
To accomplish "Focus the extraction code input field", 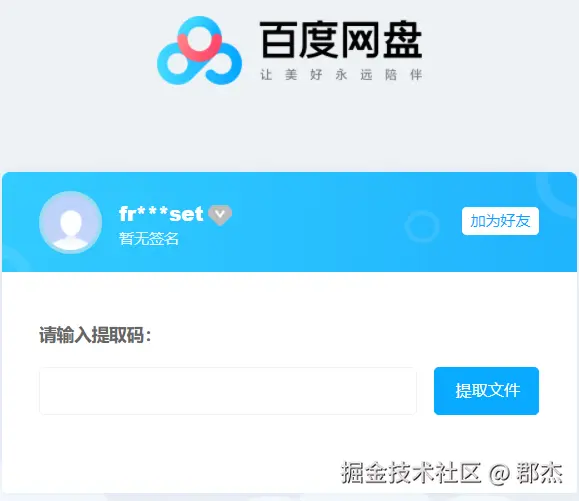I will pos(228,391).
